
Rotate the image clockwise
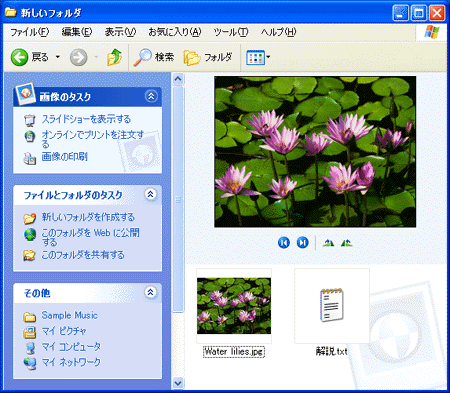[328, 243]
